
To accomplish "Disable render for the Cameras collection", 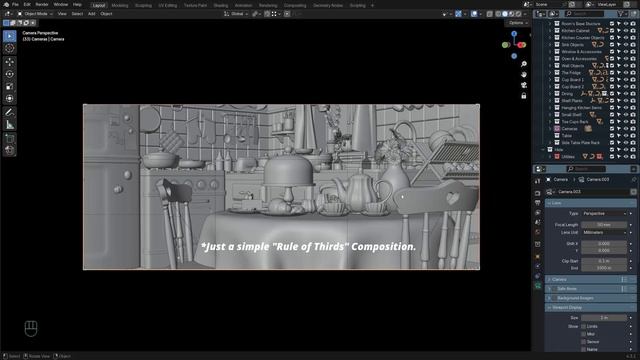I will coord(633,129).
